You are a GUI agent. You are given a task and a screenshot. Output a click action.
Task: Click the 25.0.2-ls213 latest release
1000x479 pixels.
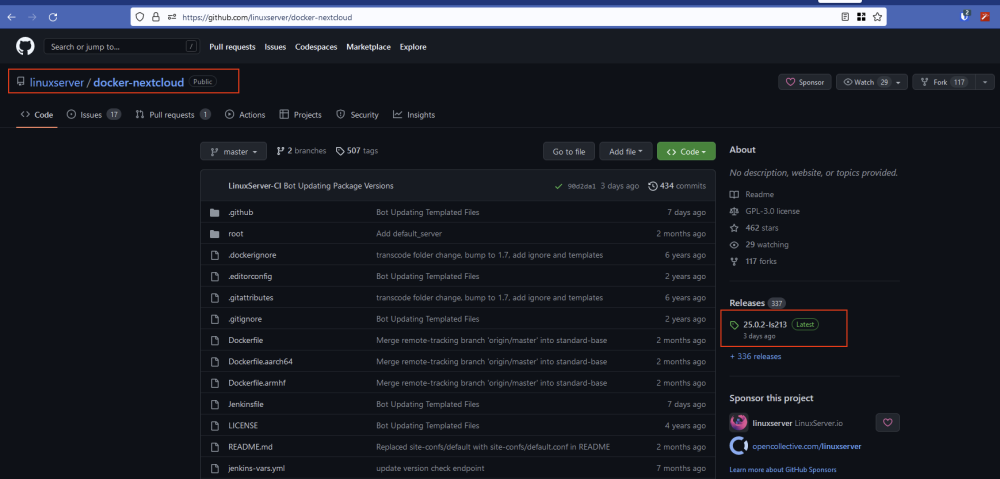[x=765, y=325]
